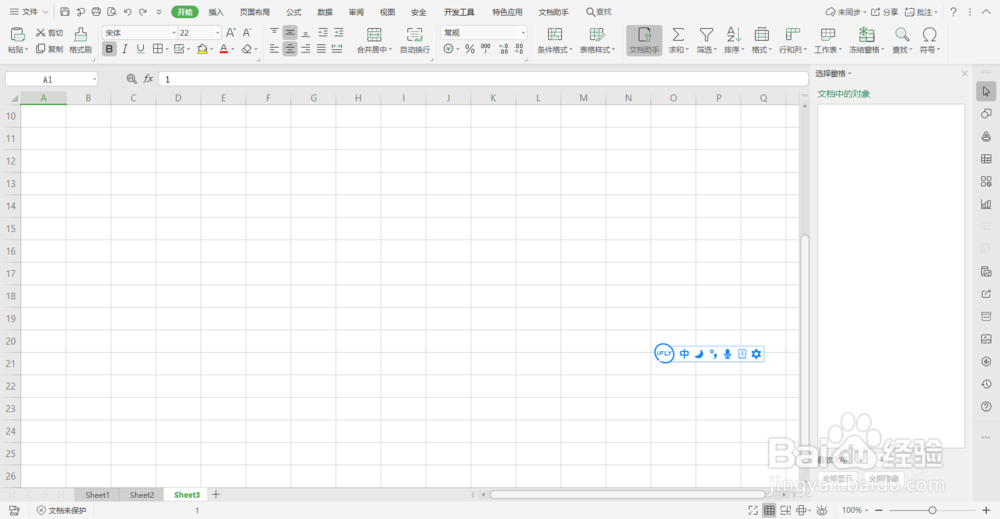Click the fill color bucket swatch
The height and width of the screenshot is (519, 1000).
(202, 49)
